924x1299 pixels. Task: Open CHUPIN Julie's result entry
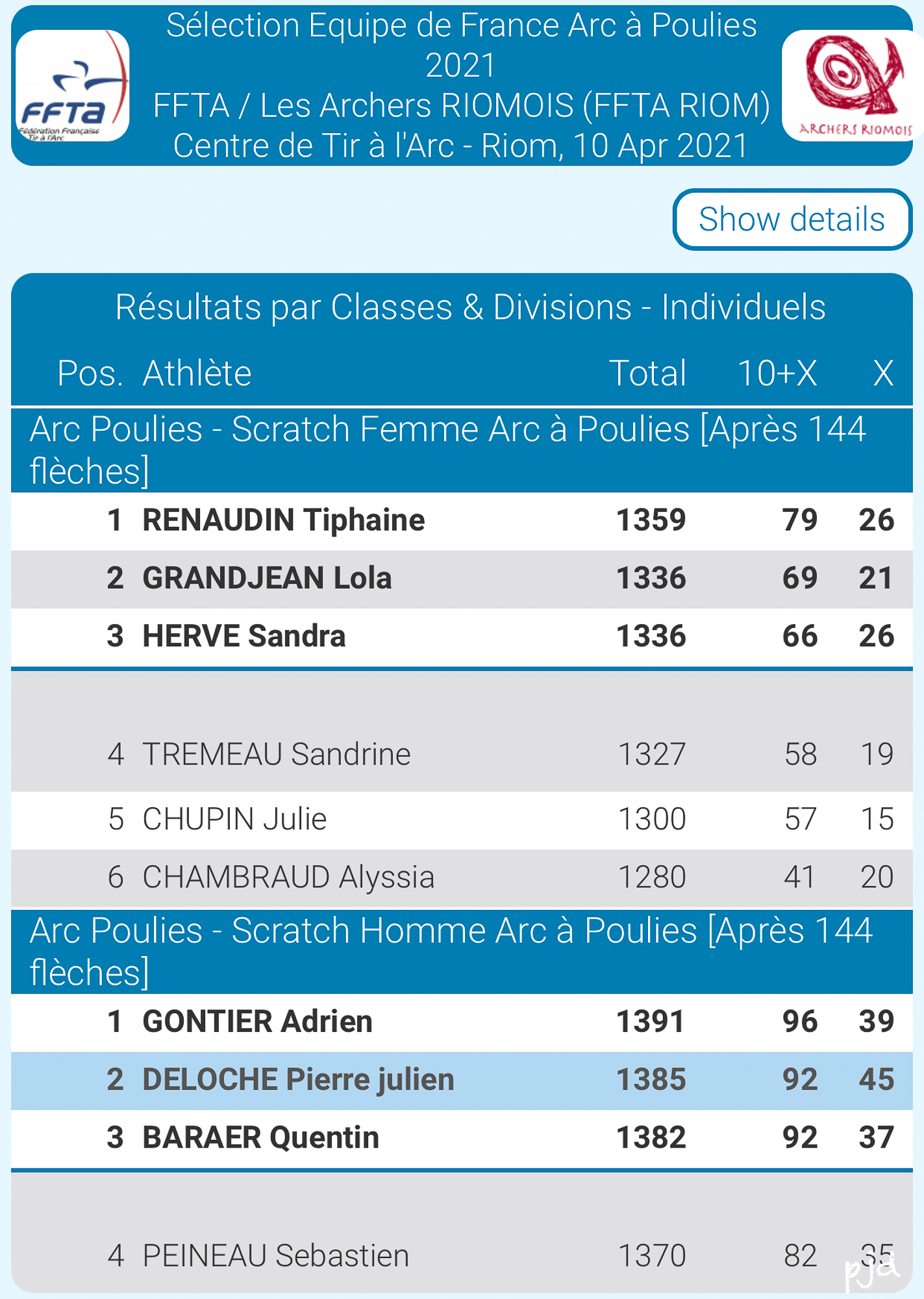coord(462,820)
